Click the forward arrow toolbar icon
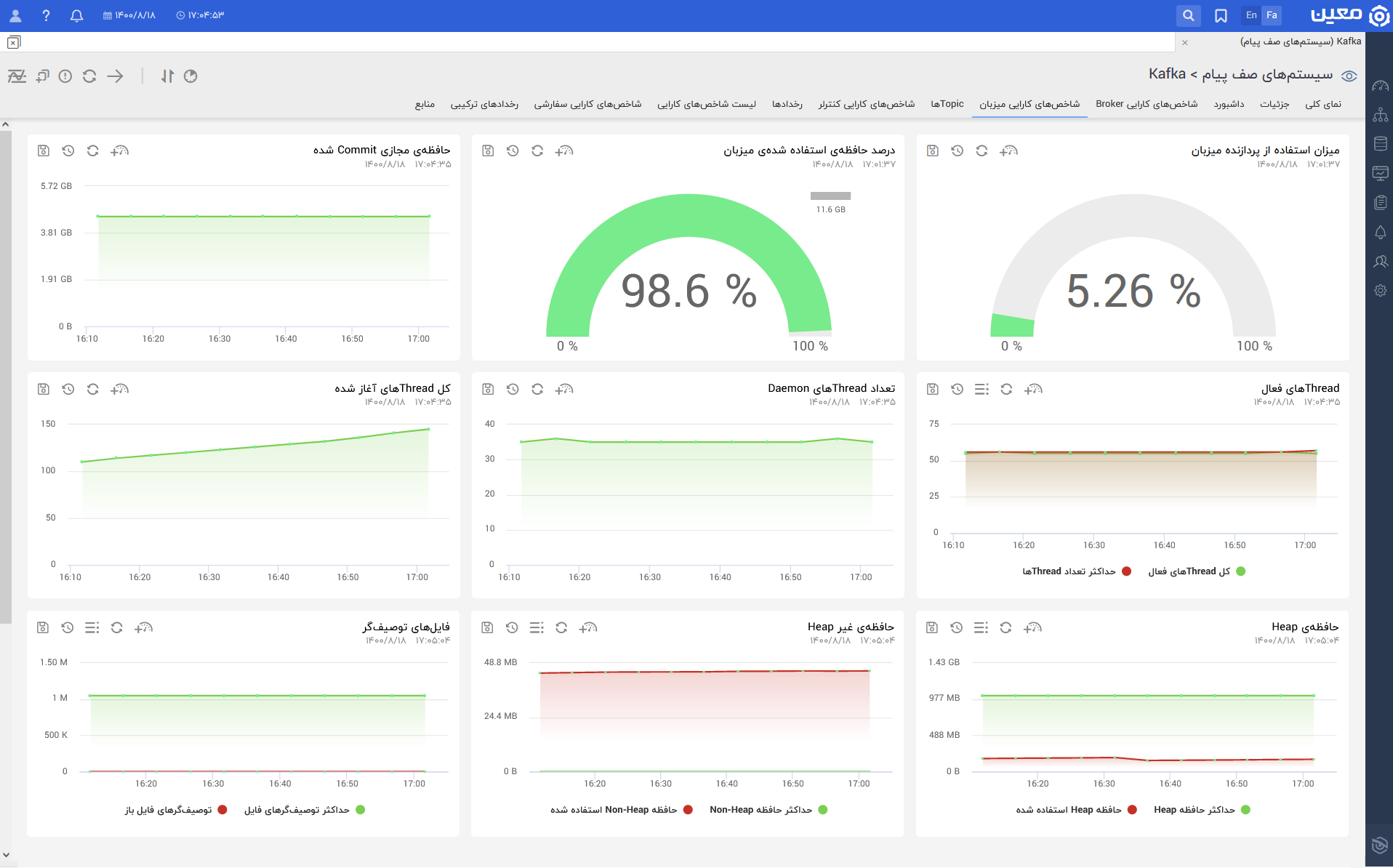 [x=115, y=76]
